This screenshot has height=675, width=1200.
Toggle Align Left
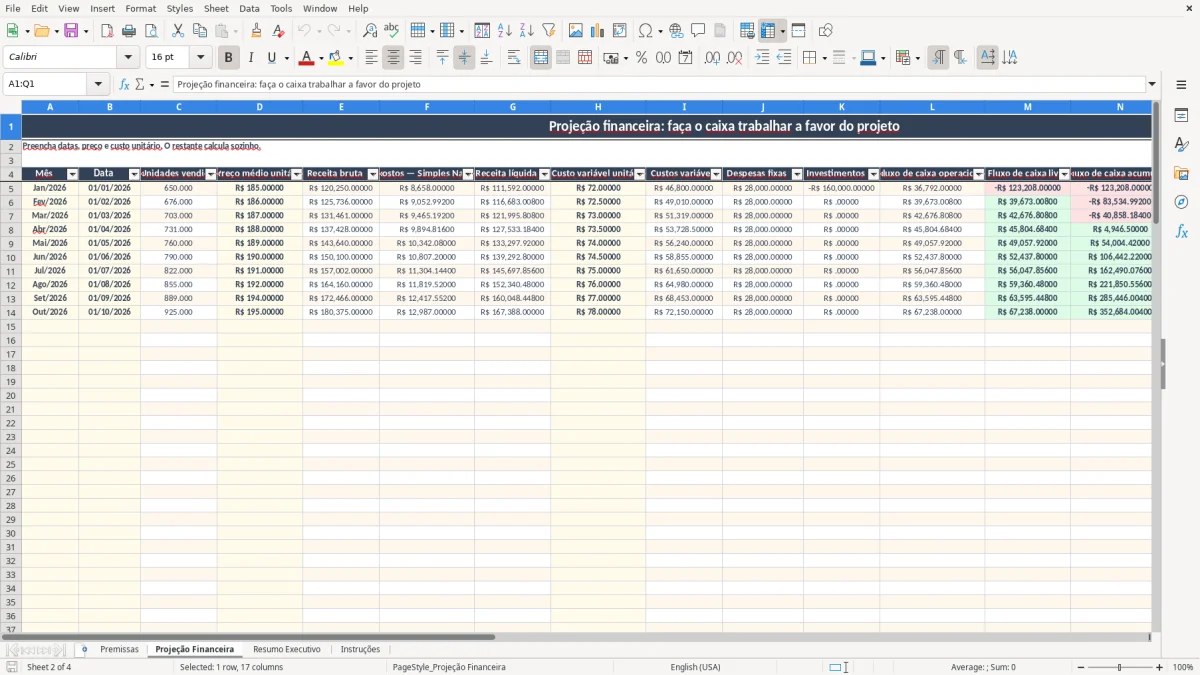371,58
